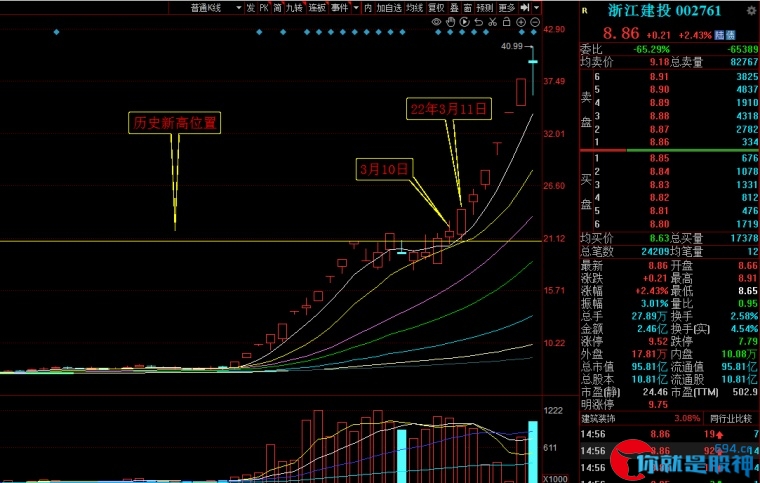The height and width of the screenshot is (483, 760).
Task: Click the 总笔数 24209 value
Action: 655,251
